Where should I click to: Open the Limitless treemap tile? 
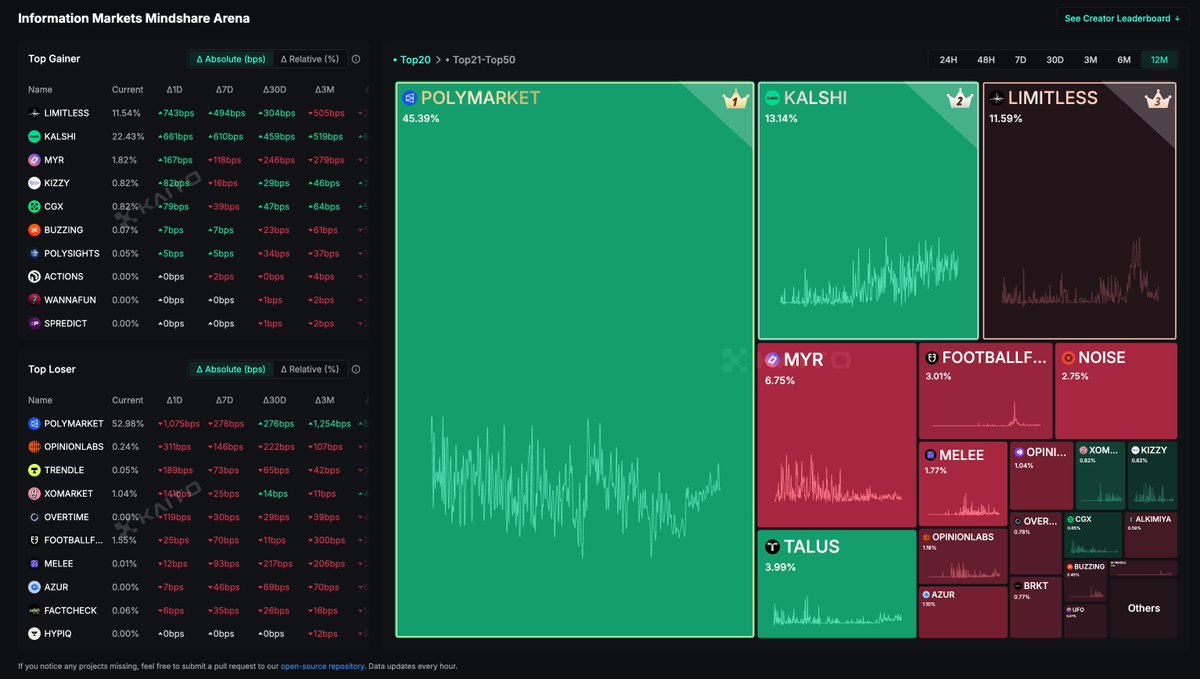click(1080, 211)
